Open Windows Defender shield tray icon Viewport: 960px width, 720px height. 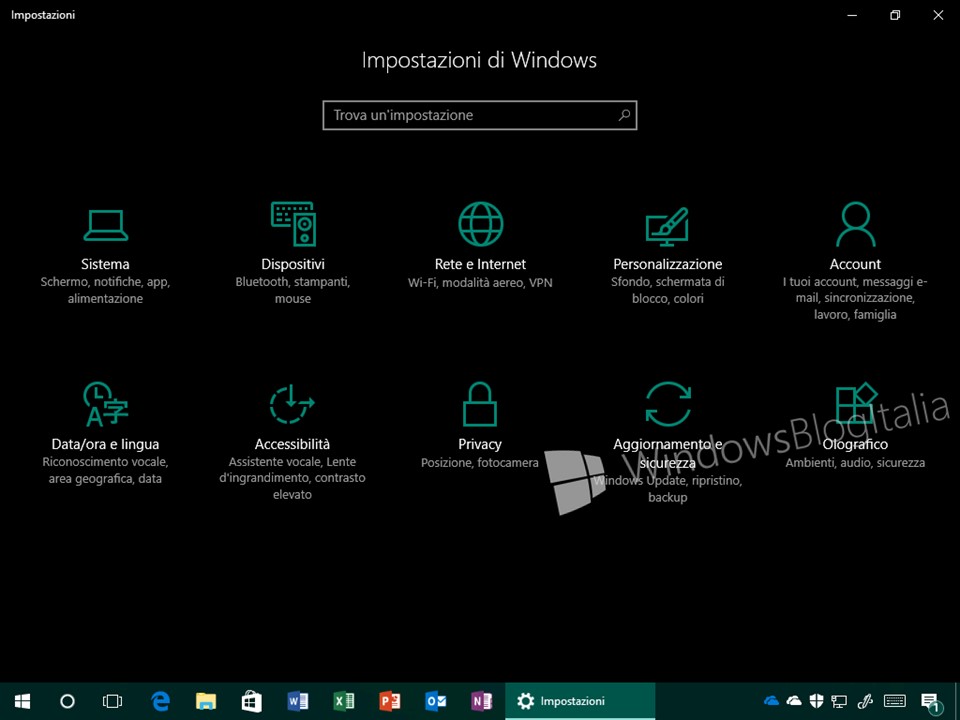817,701
